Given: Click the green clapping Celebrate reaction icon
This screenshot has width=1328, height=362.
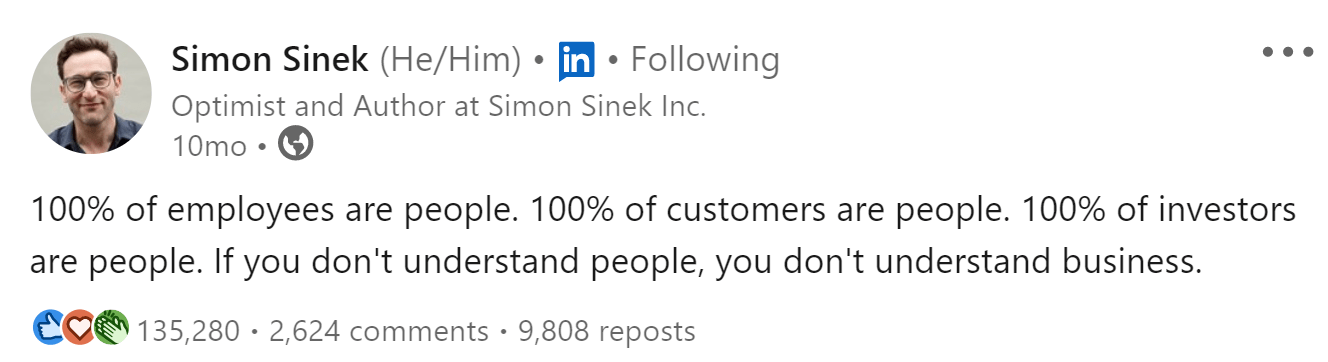Looking at the screenshot, I should (112, 328).
